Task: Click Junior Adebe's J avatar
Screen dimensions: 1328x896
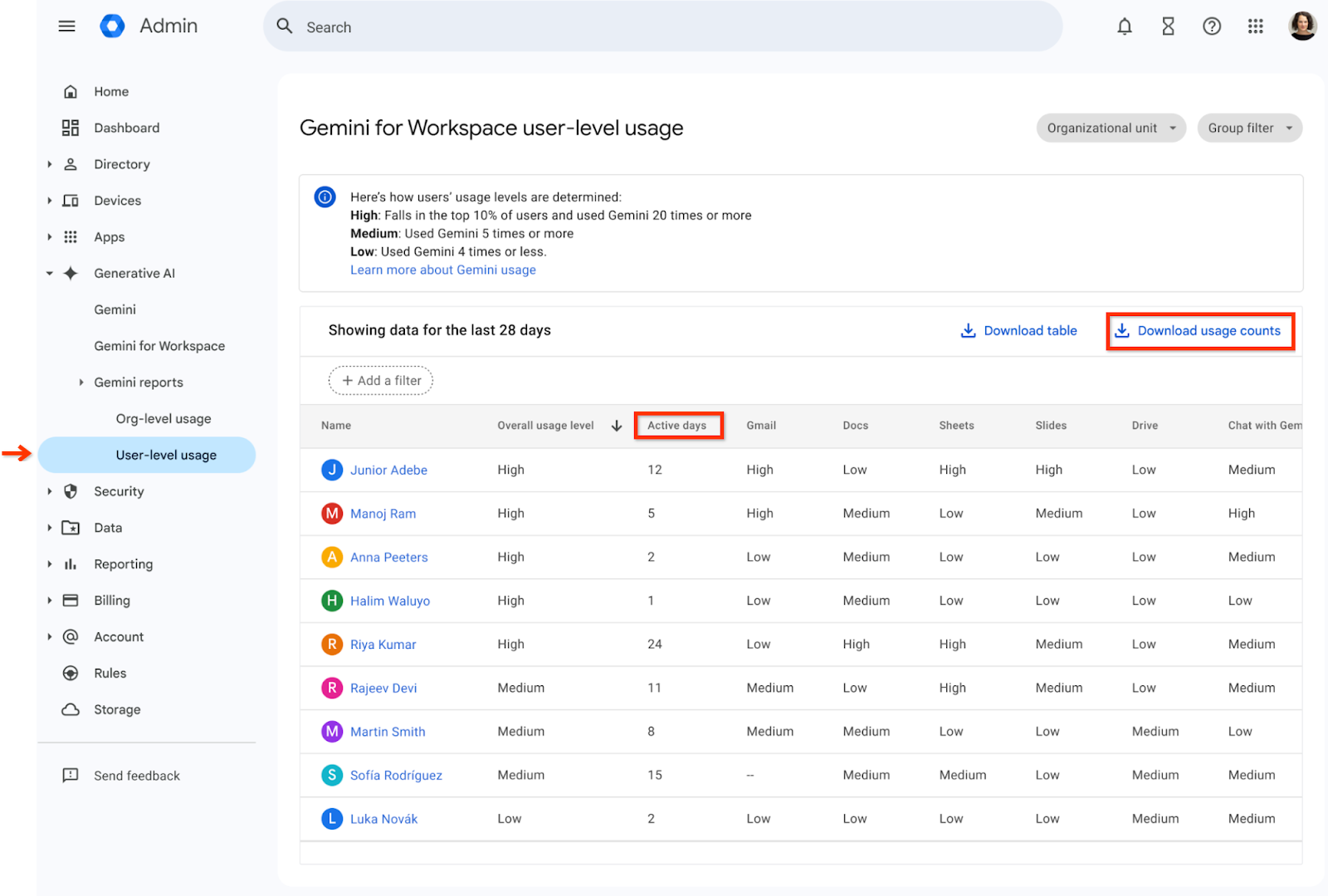Action: (x=332, y=470)
